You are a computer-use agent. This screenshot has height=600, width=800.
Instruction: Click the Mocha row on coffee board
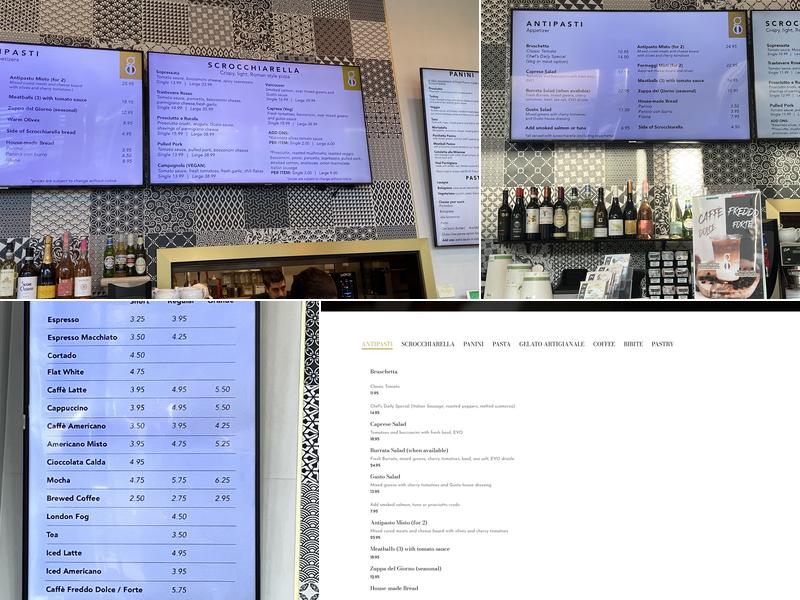pyautogui.click(x=61, y=480)
